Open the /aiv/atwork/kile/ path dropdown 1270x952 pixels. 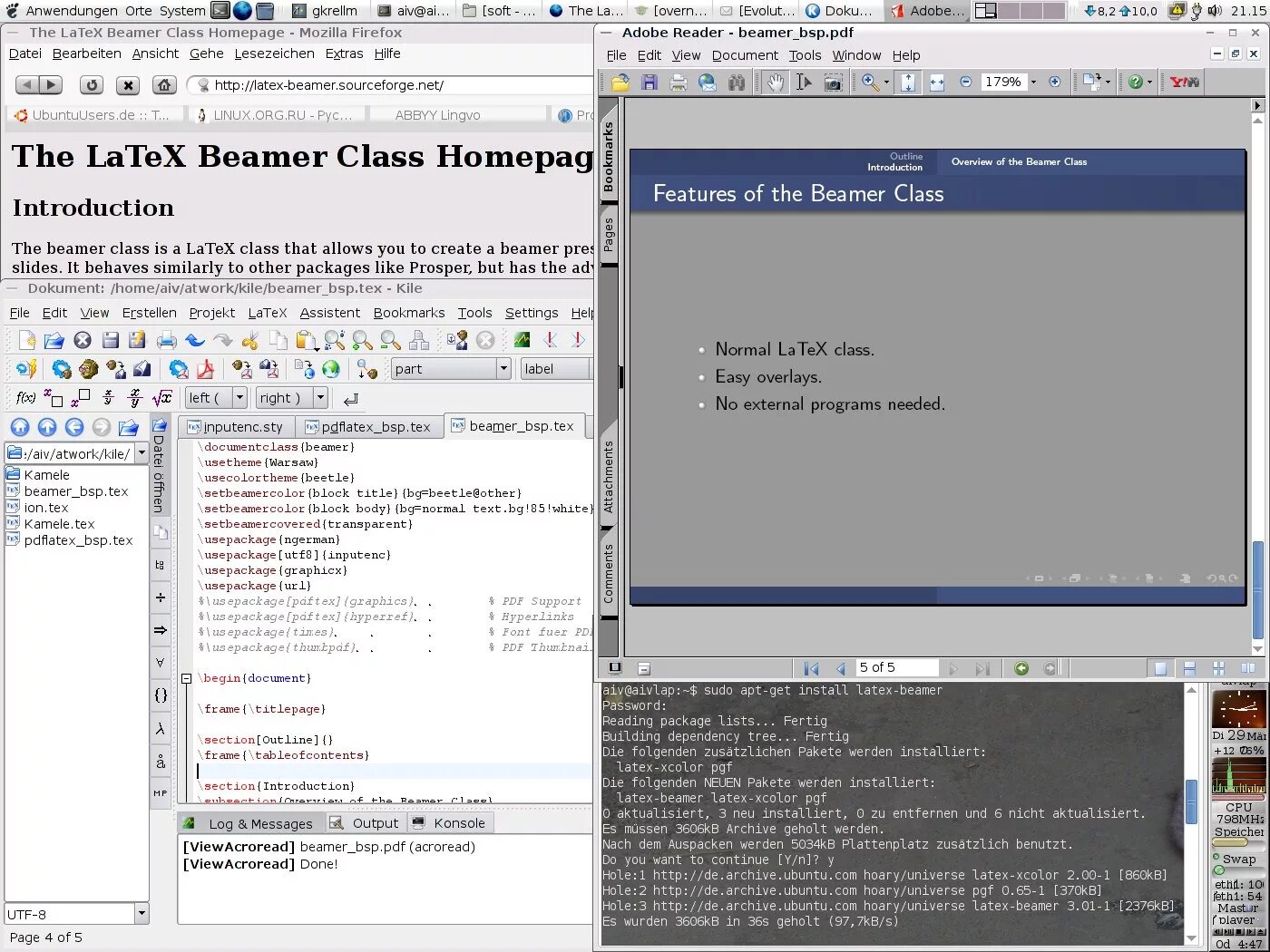142,453
